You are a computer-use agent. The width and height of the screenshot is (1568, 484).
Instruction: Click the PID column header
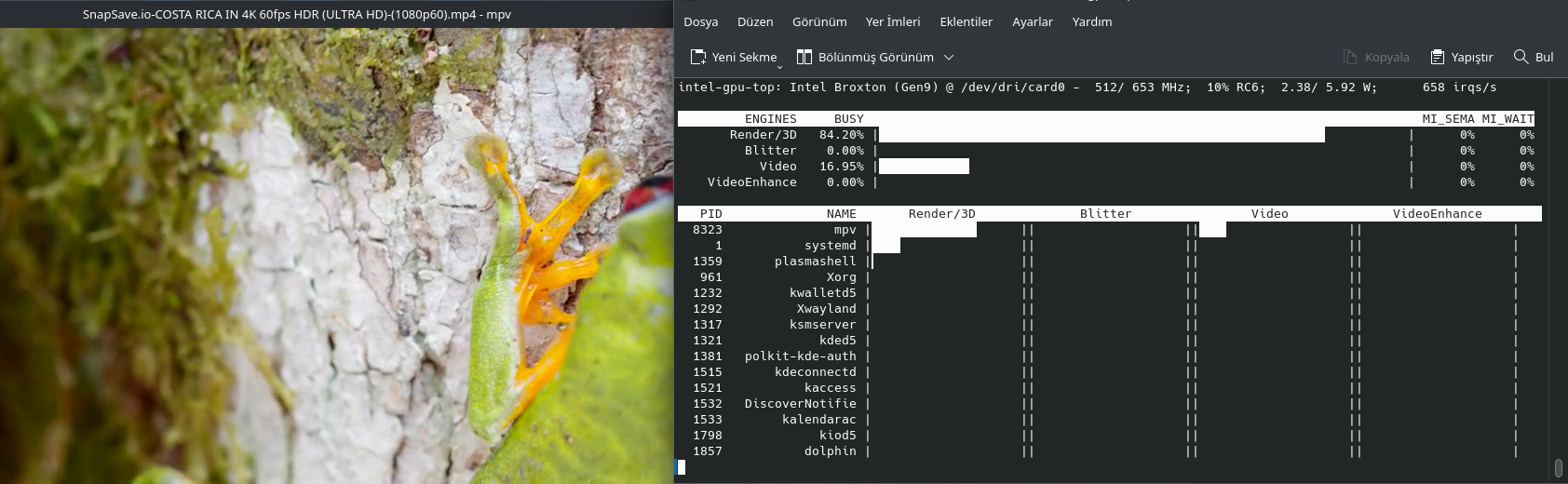(x=711, y=214)
